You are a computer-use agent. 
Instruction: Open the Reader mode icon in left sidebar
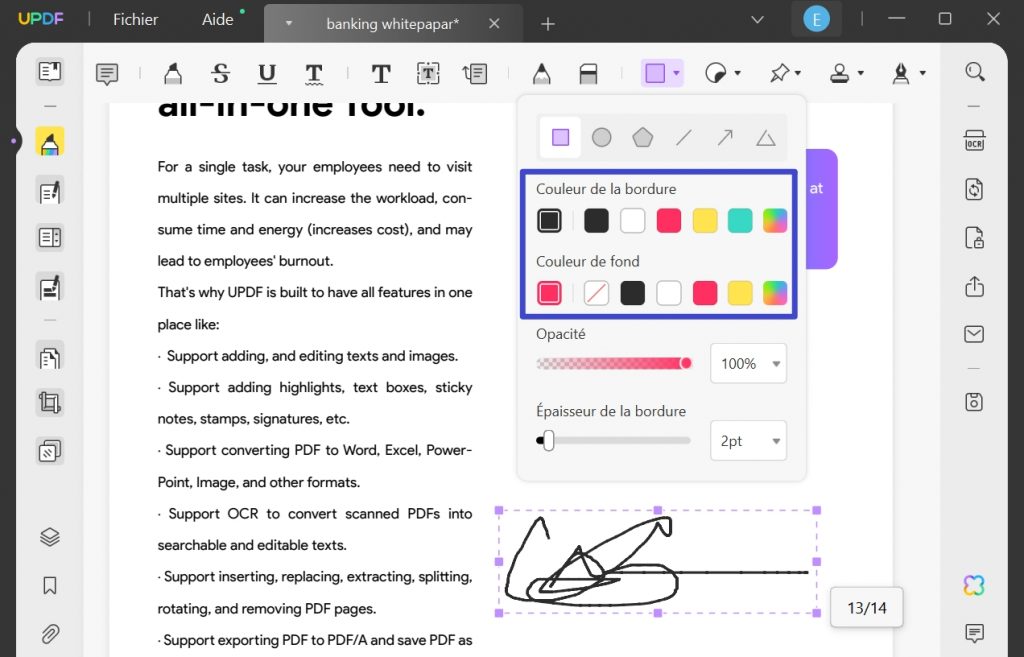(x=50, y=71)
